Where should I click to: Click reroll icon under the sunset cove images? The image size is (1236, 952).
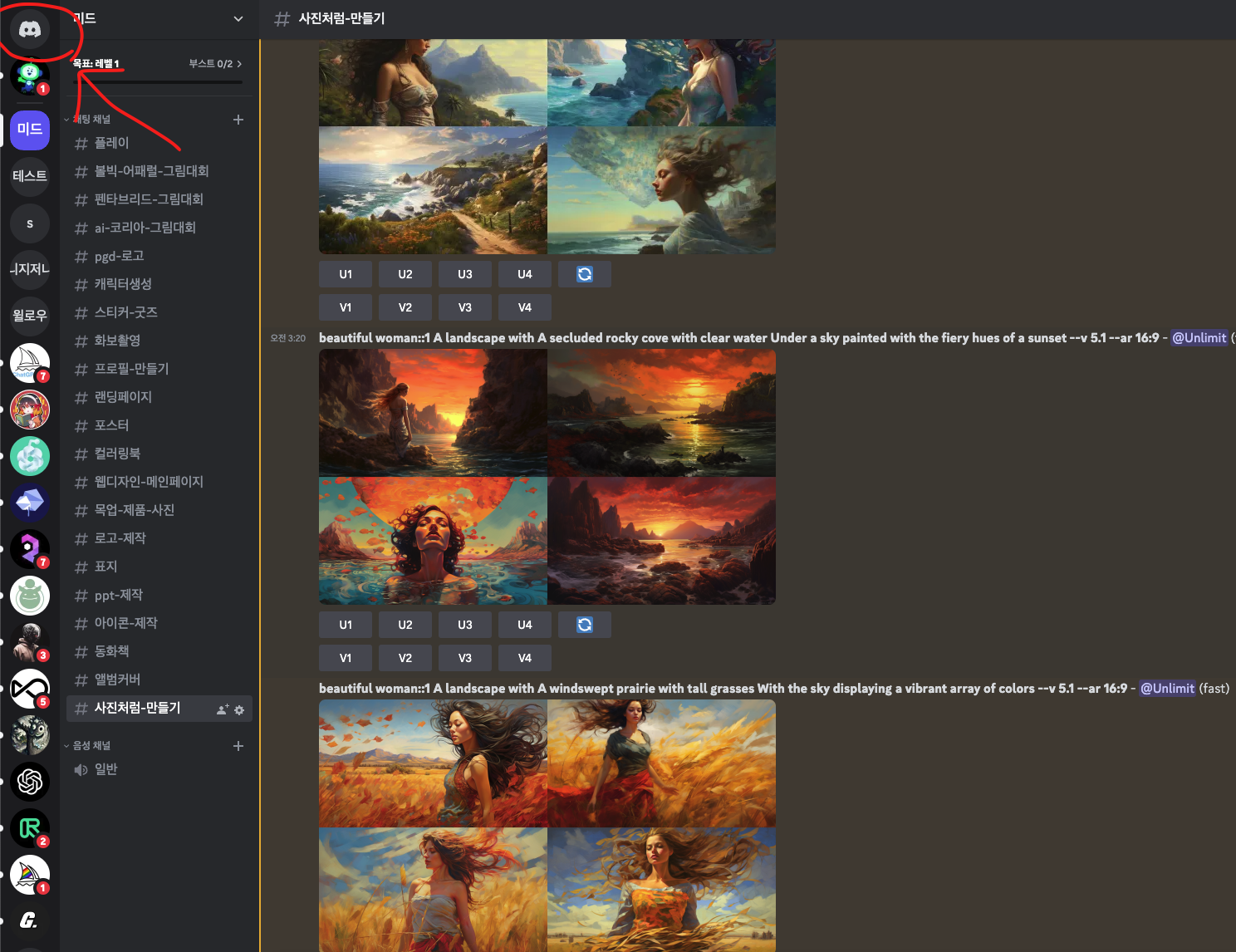pyautogui.click(x=585, y=625)
